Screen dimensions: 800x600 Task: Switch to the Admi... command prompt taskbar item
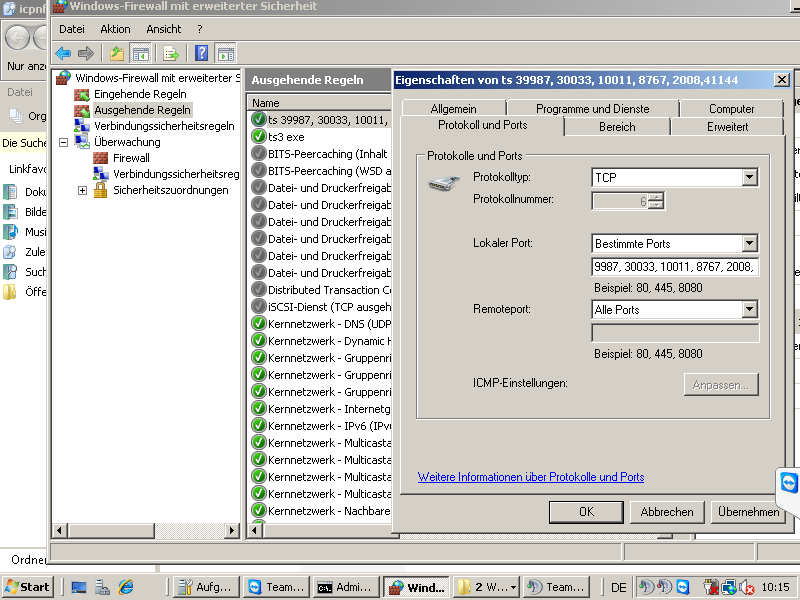click(x=346, y=587)
